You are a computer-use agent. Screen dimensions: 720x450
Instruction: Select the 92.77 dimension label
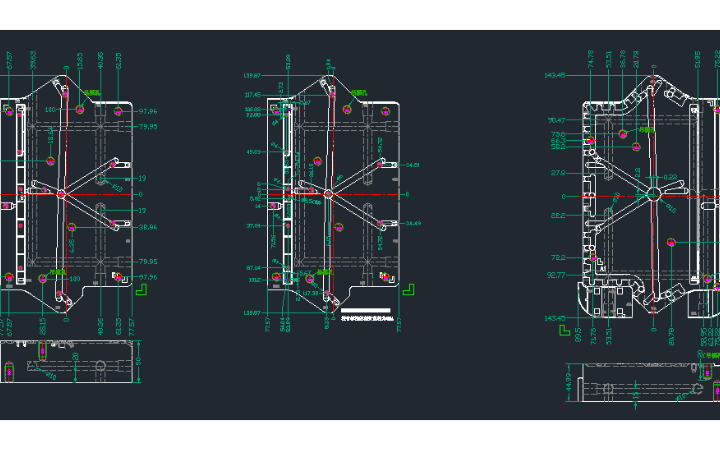[x=557, y=276]
